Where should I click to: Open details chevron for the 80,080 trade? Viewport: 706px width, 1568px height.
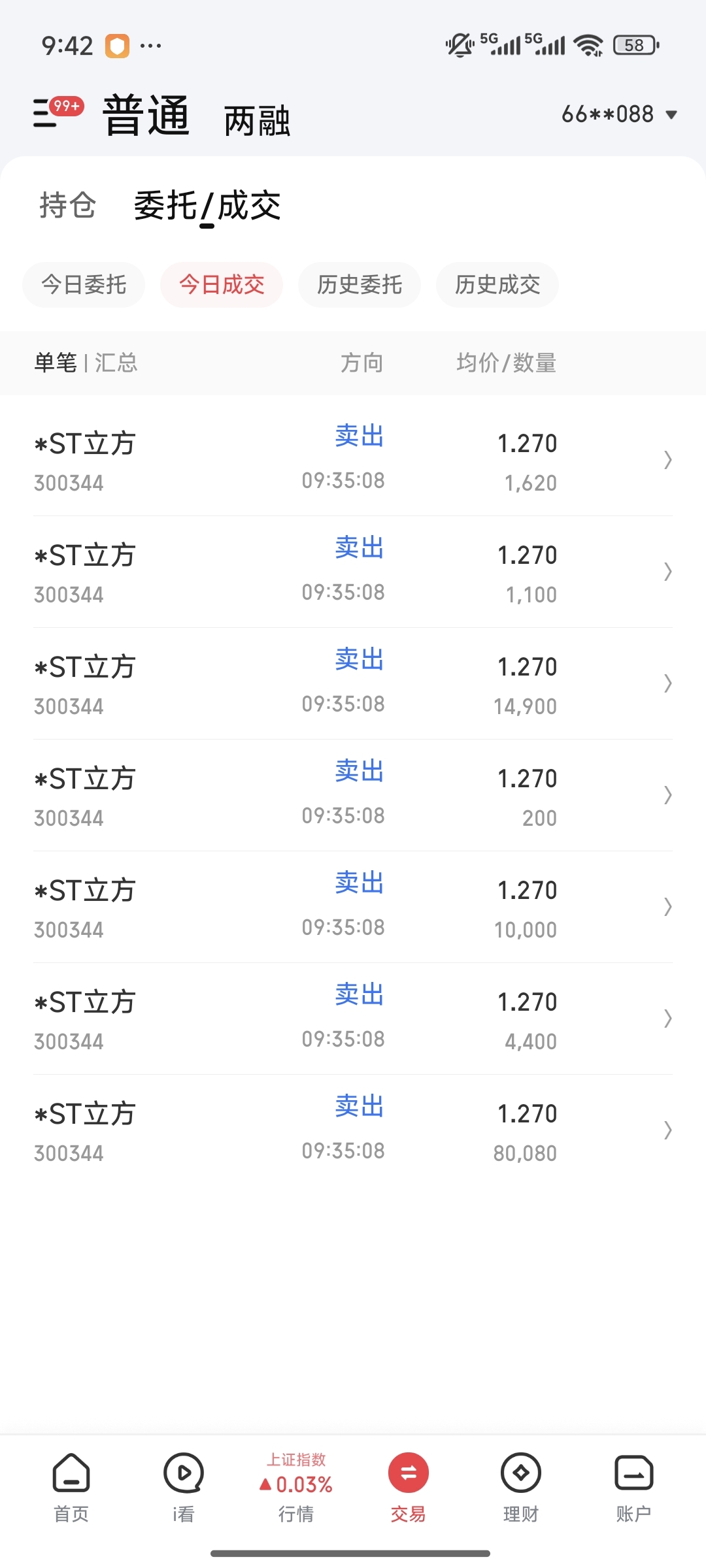[x=667, y=1130]
